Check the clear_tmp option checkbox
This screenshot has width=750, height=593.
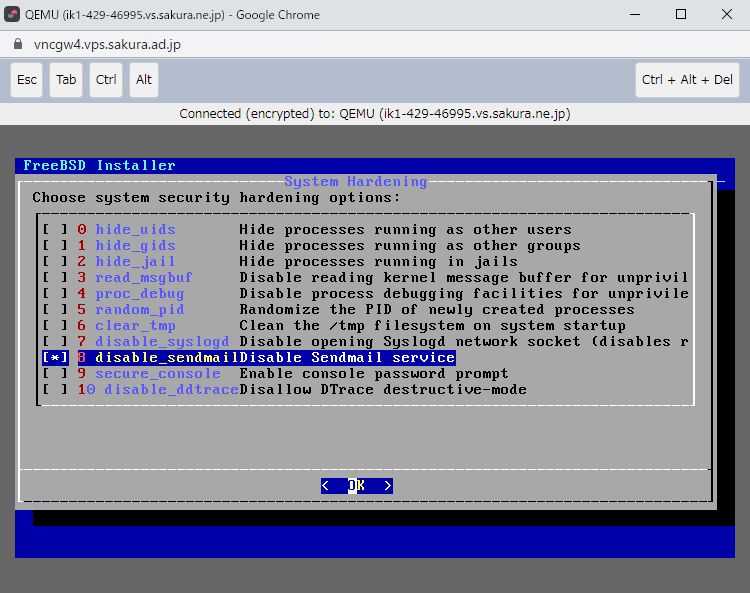55,326
